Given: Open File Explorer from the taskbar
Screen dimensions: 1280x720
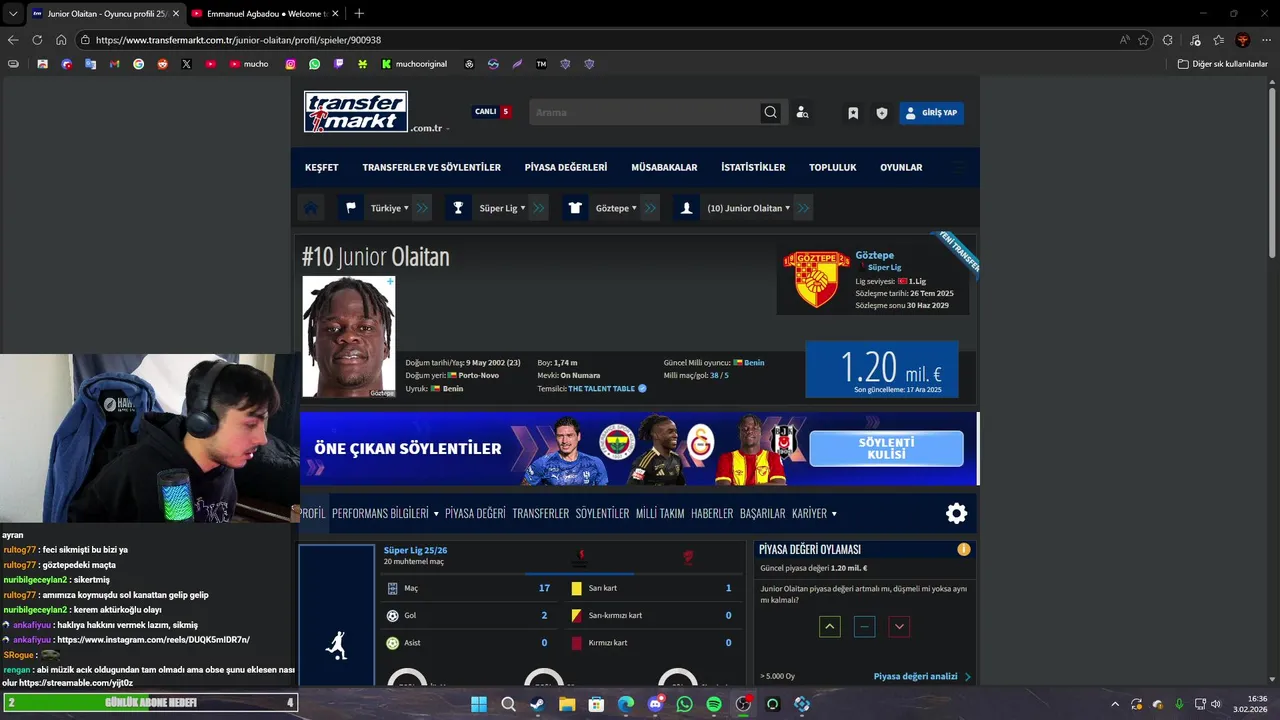Looking at the screenshot, I should click(567, 704).
